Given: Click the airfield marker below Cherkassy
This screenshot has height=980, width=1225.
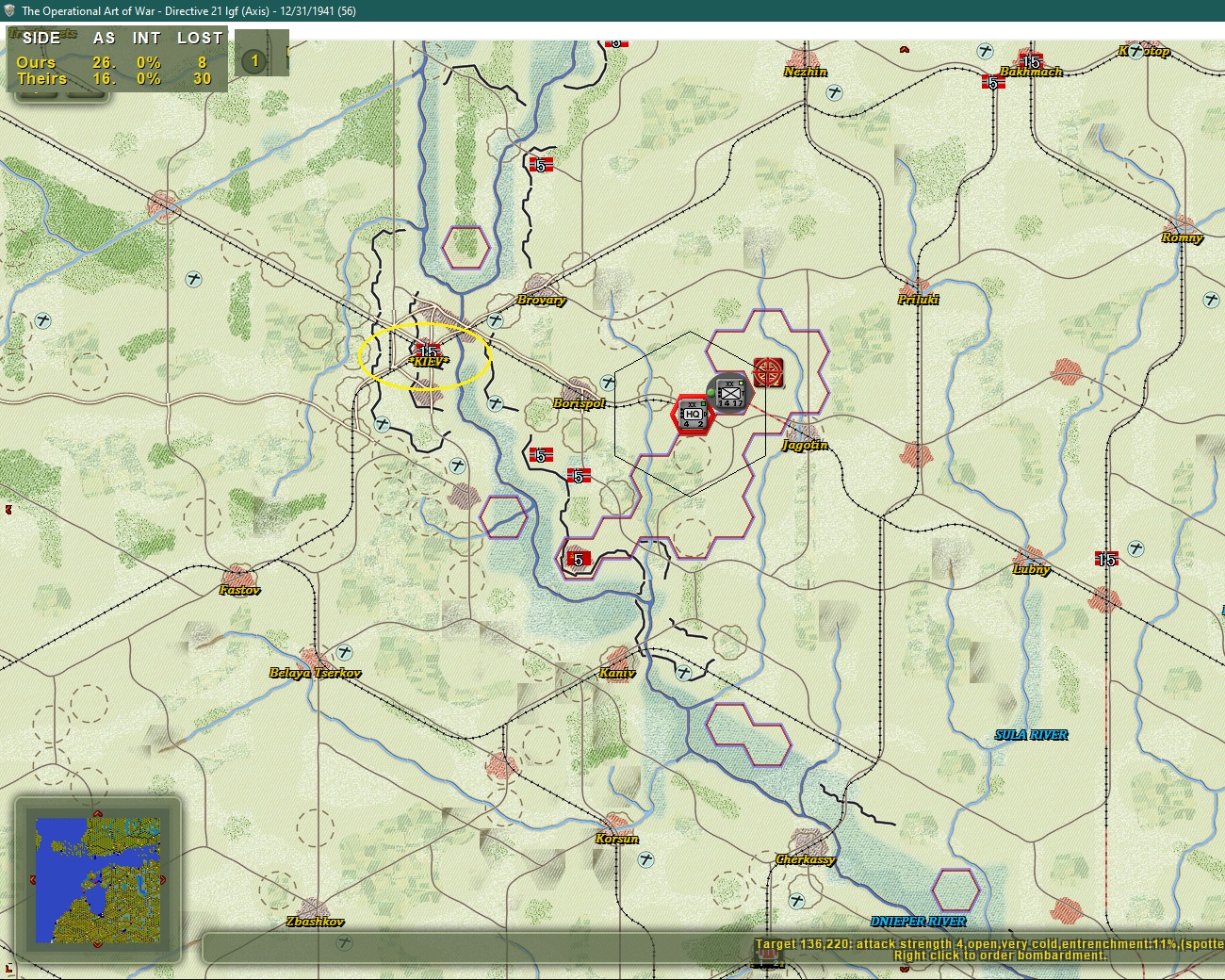Looking at the screenshot, I should click(x=796, y=901).
